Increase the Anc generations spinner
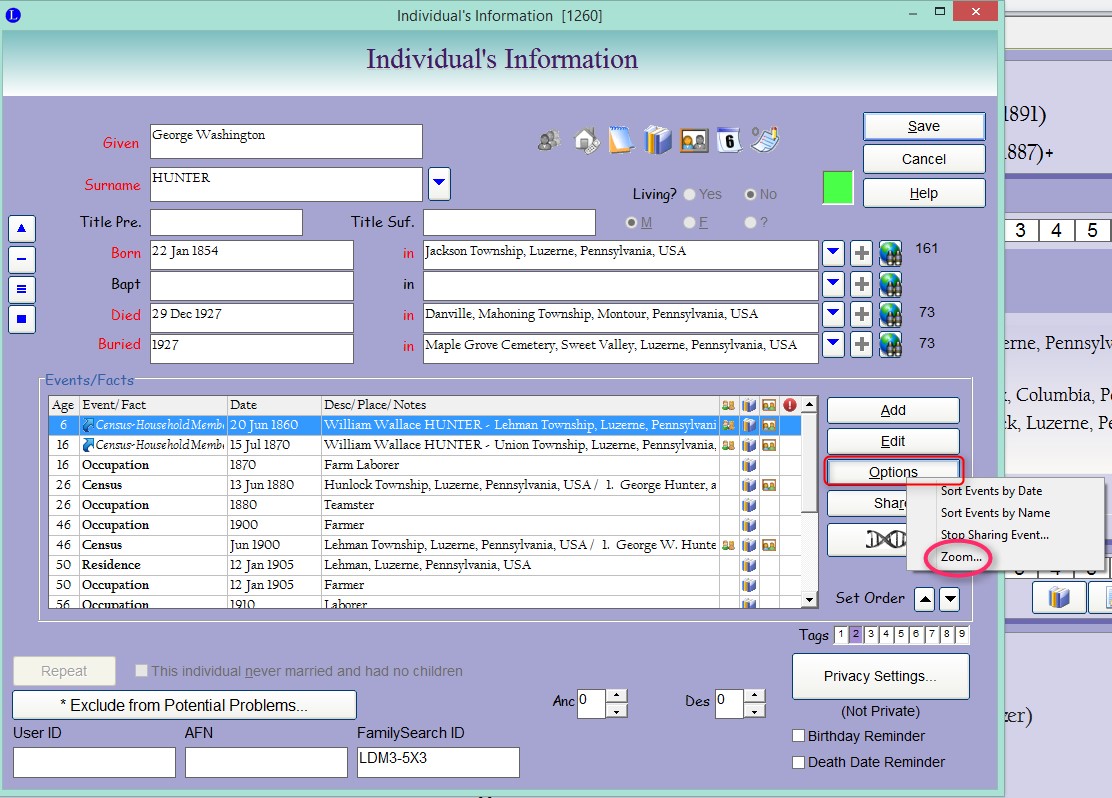Viewport: 1112px width, 798px height. (617, 696)
